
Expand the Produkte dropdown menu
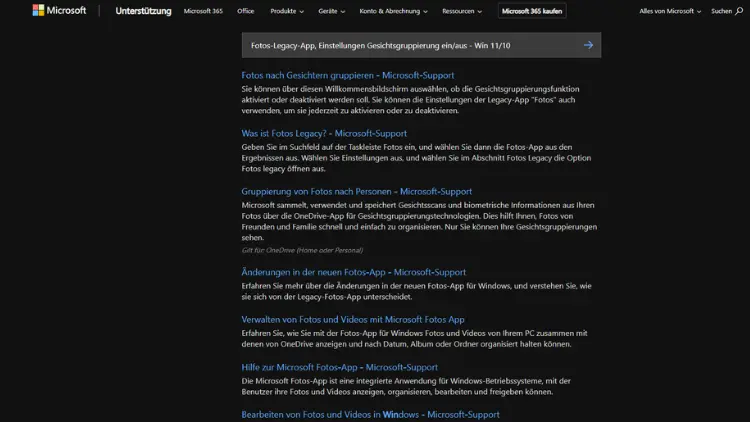(x=287, y=11)
